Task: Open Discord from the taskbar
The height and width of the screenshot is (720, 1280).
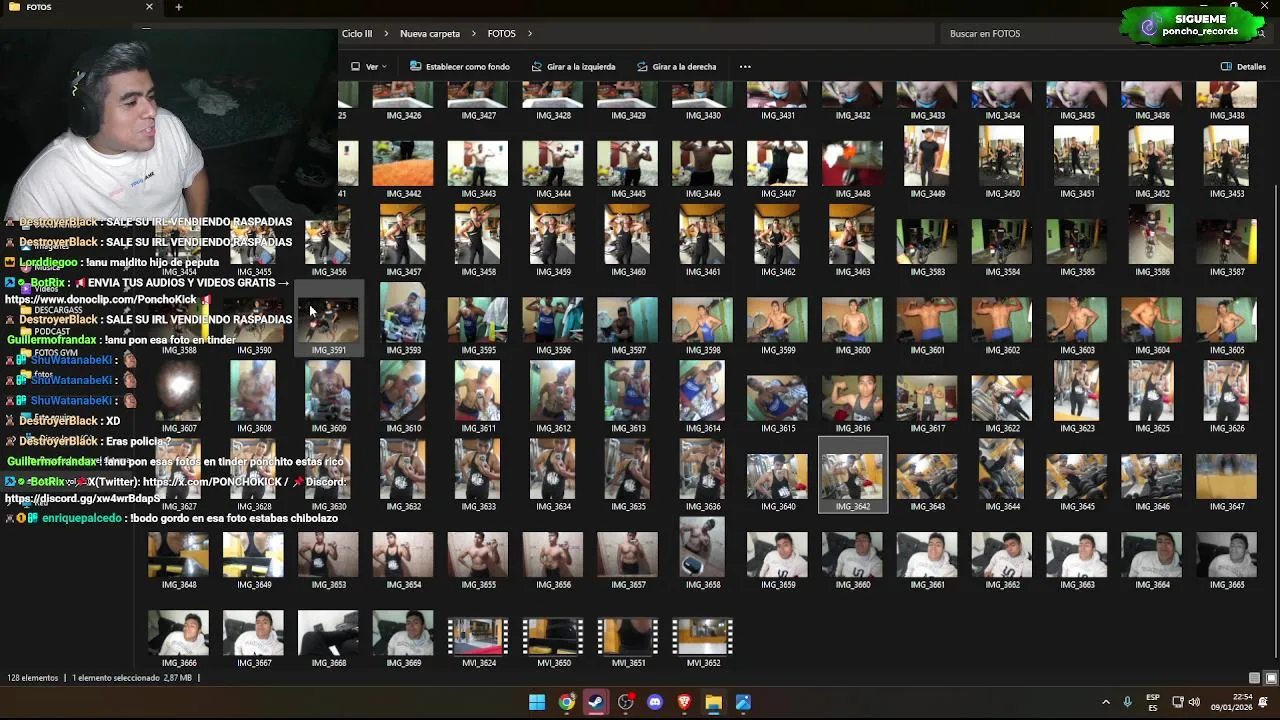Action: [x=655, y=702]
